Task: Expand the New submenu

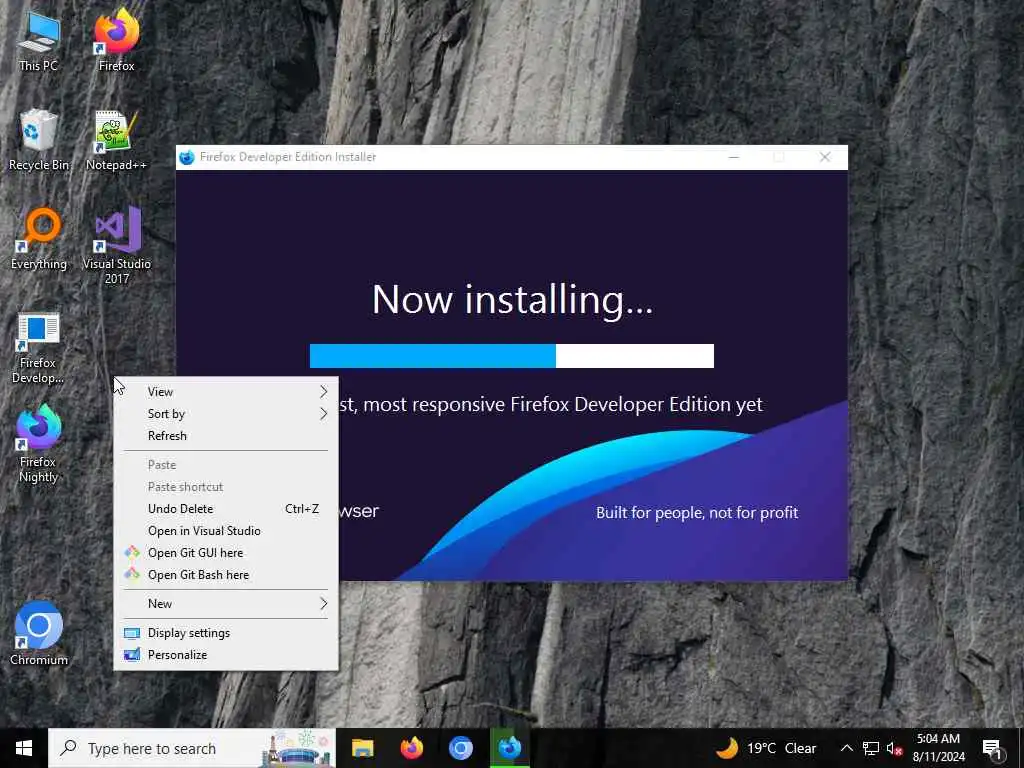Action: [x=226, y=603]
